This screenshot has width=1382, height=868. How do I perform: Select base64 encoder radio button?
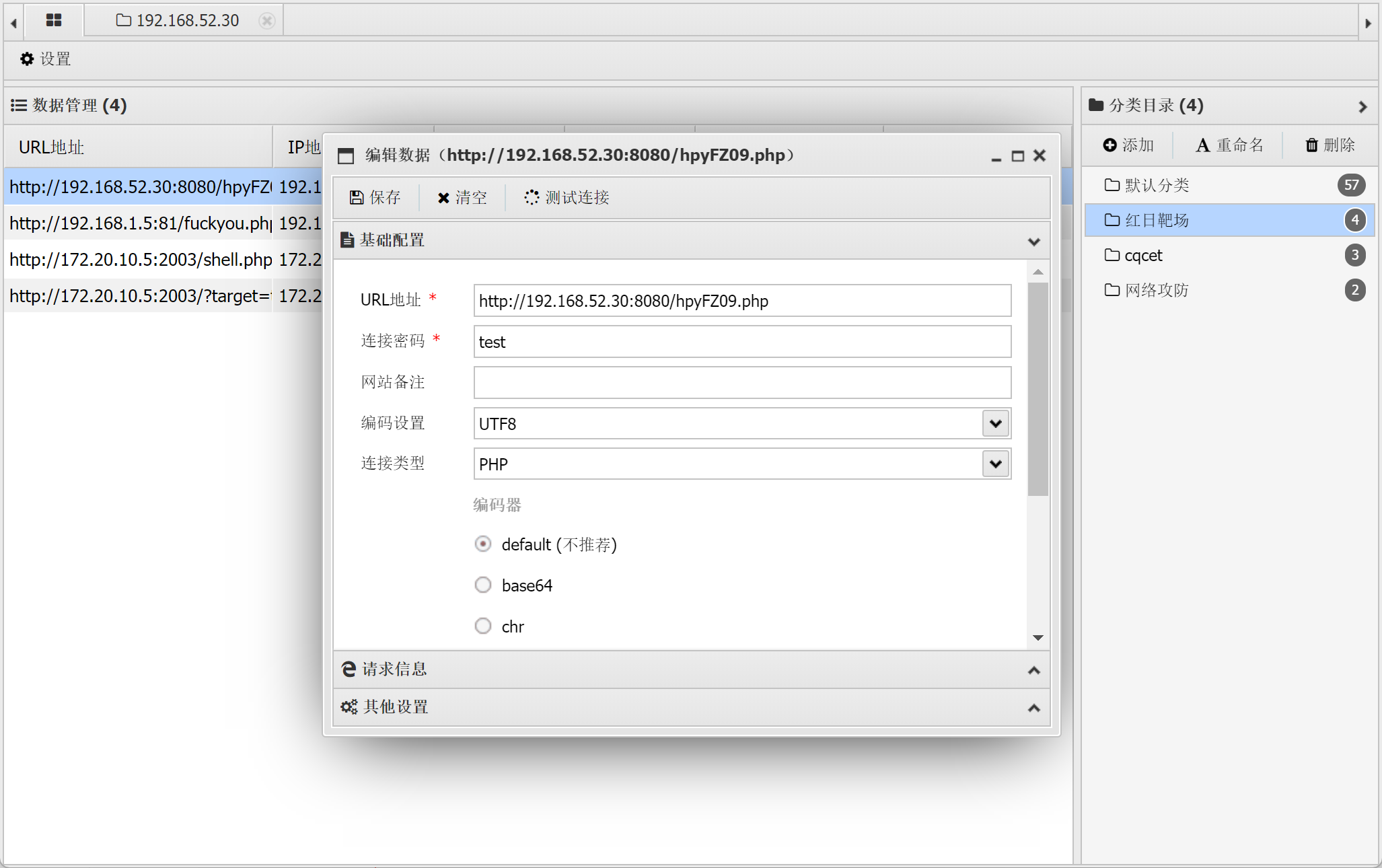[x=483, y=585]
